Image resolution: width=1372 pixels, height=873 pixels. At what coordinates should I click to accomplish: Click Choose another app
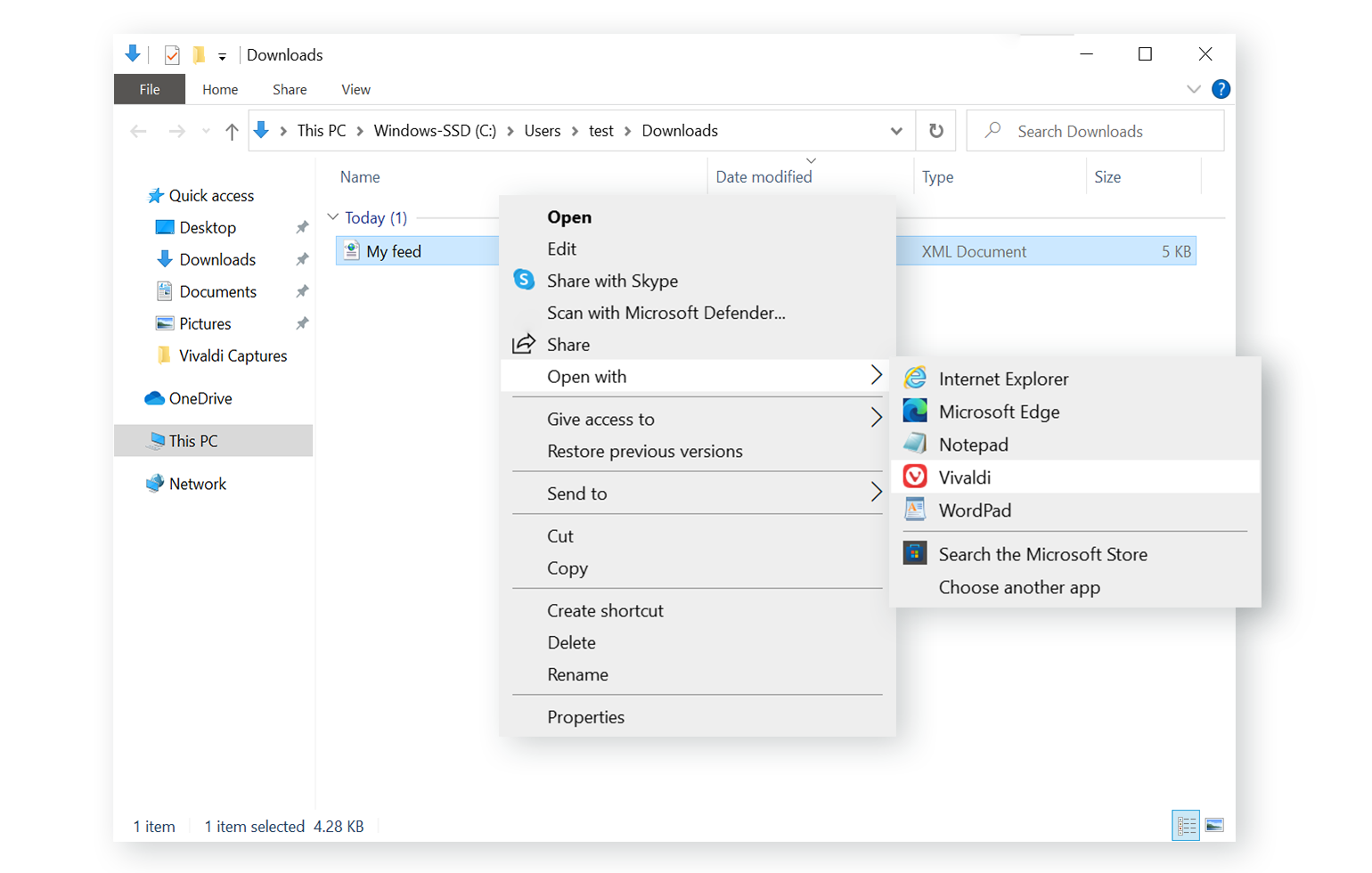tap(1018, 587)
